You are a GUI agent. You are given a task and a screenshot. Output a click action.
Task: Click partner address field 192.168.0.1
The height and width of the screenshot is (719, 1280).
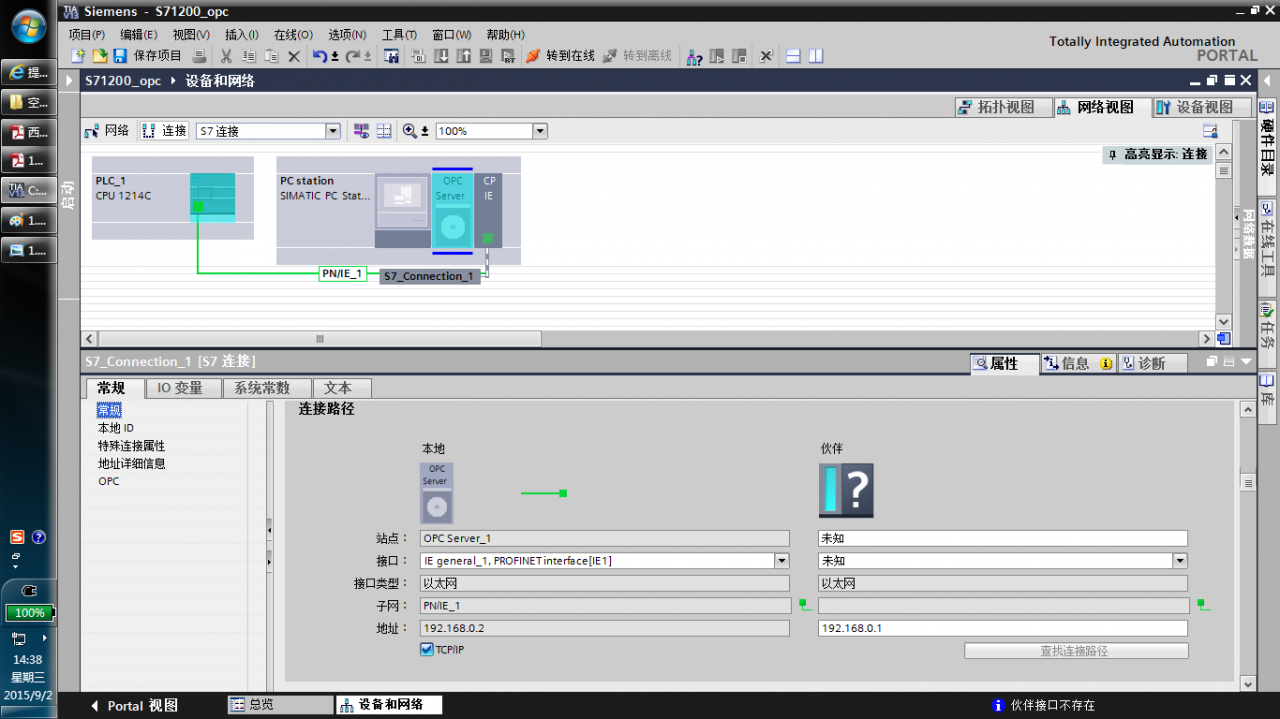click(x=1002, y=628)
